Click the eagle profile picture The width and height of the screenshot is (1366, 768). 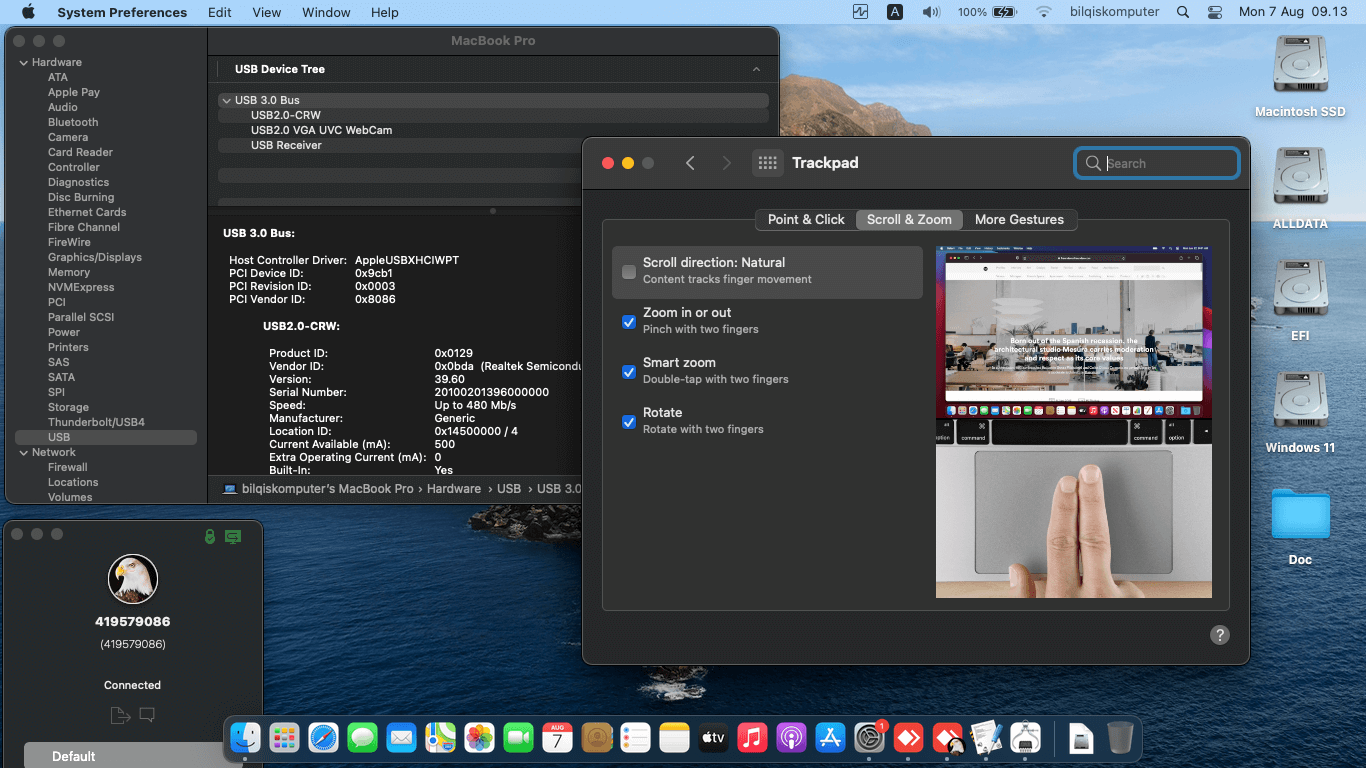(133, 579)
